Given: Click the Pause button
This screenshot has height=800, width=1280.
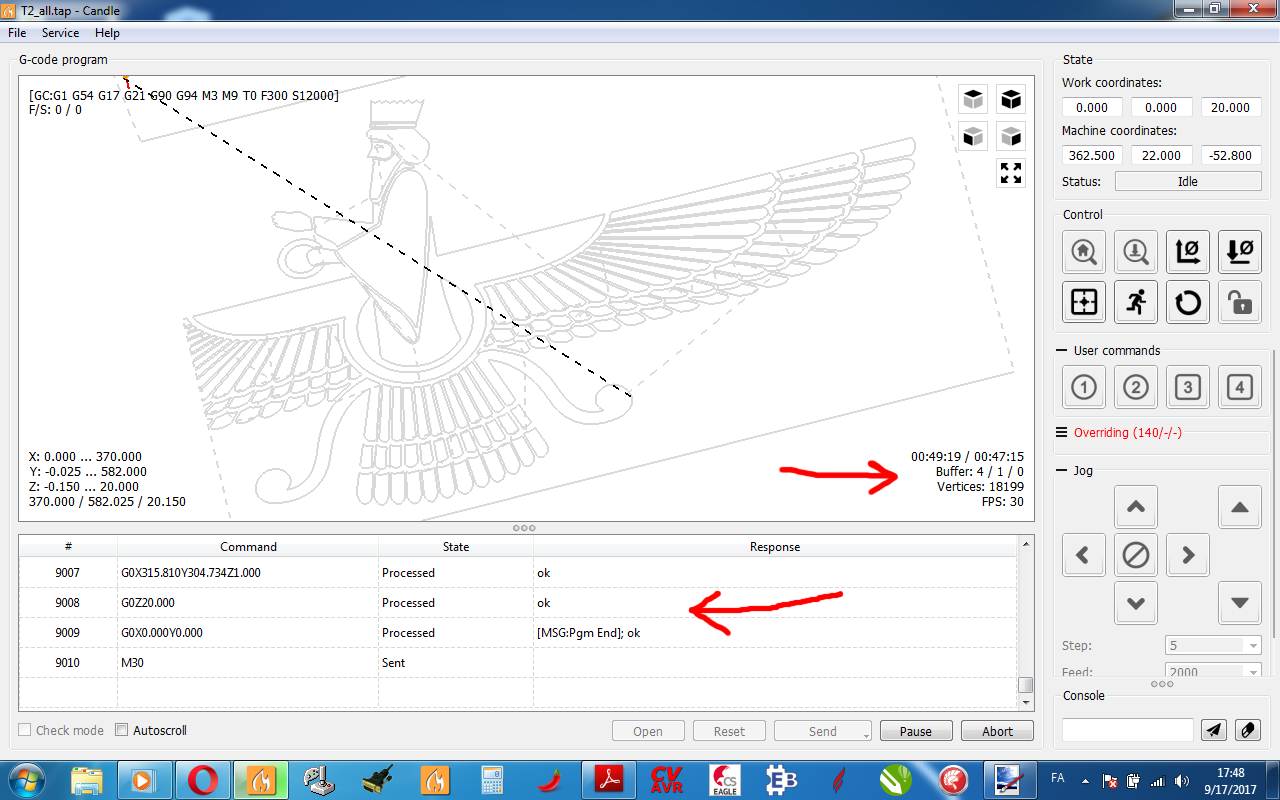Looking at the screenshot, I should [x=916, y=731].
